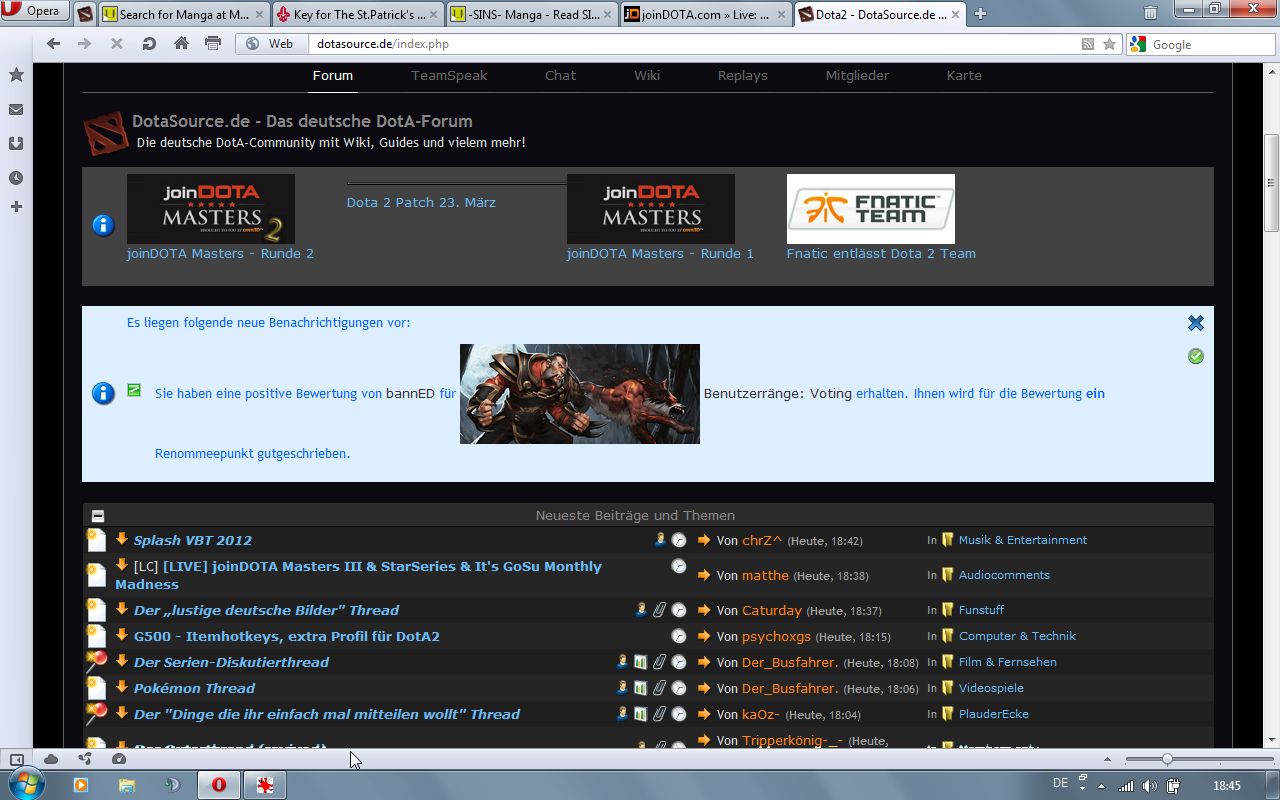The image size is (1280, 800).
Task: Click the zoom slider handle in status bar
Action: click(1167, 759)
